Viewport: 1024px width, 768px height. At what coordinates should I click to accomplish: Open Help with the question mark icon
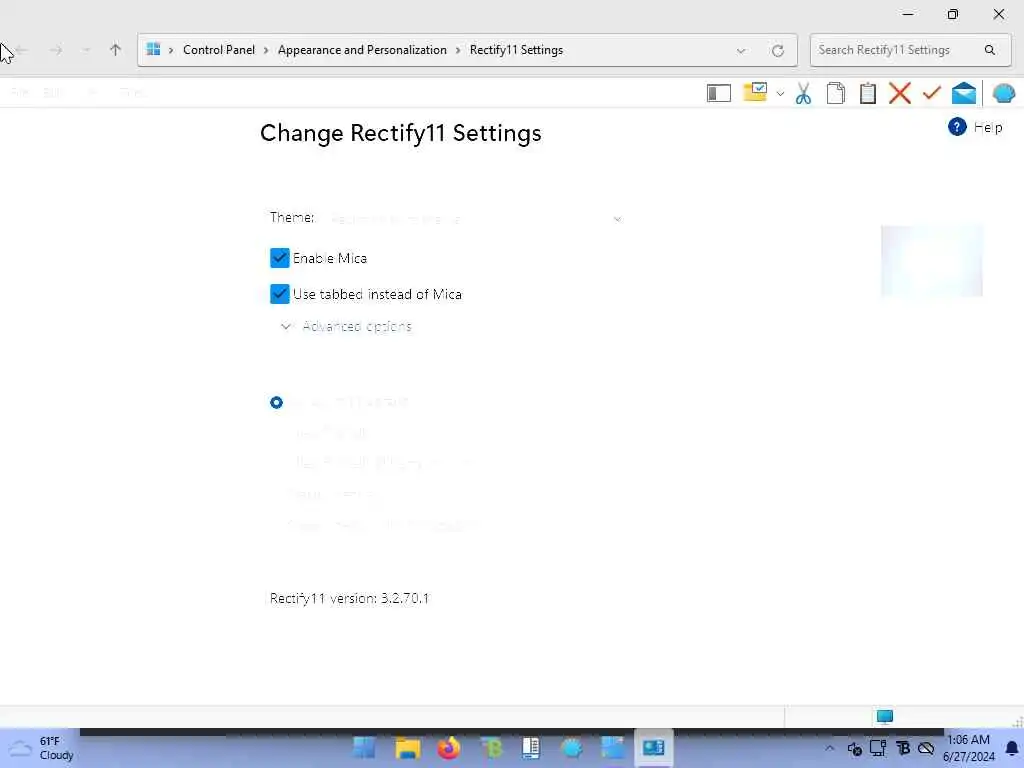(x=957, y=127)
